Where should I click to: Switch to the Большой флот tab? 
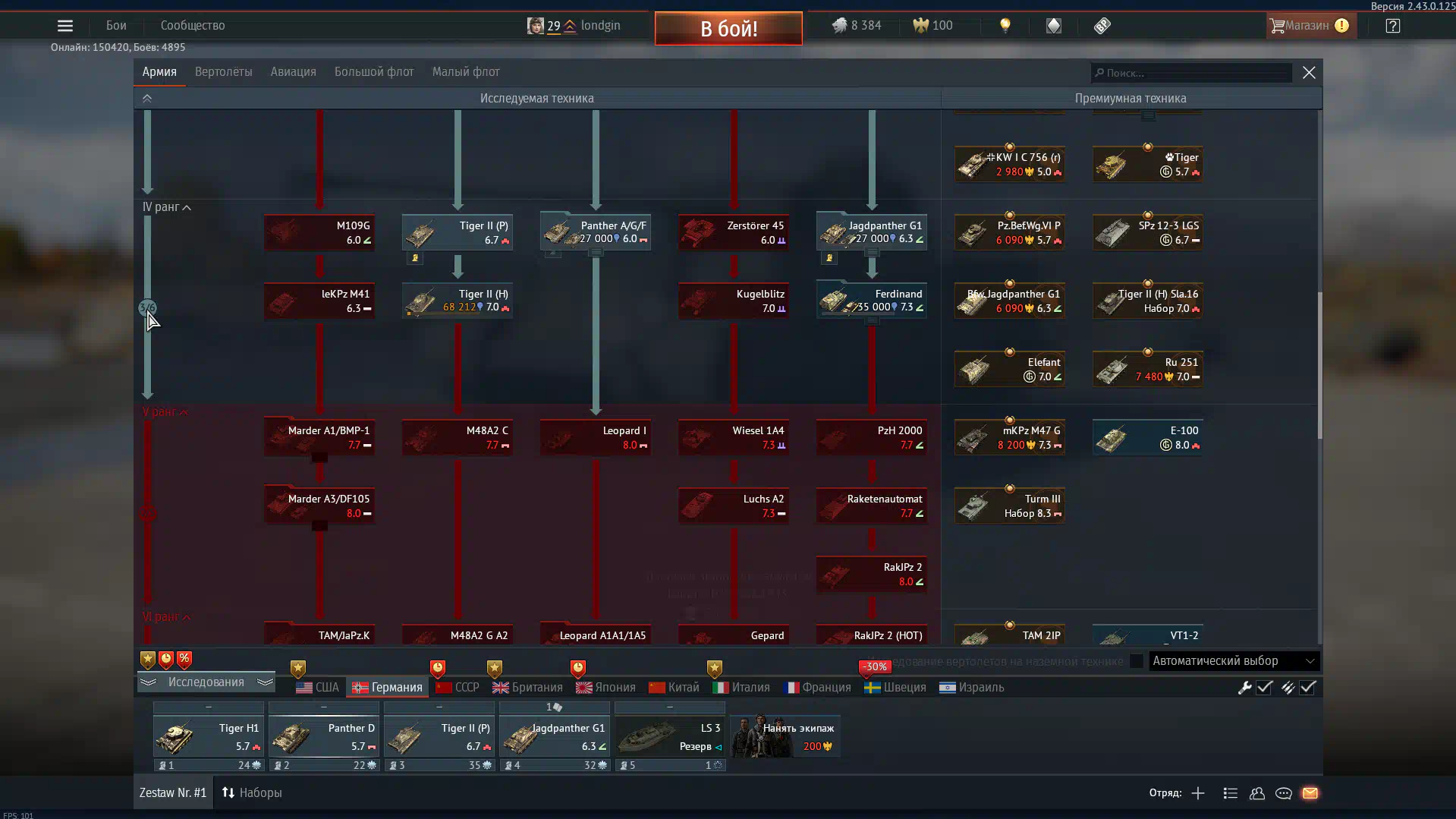pos(374,72)
